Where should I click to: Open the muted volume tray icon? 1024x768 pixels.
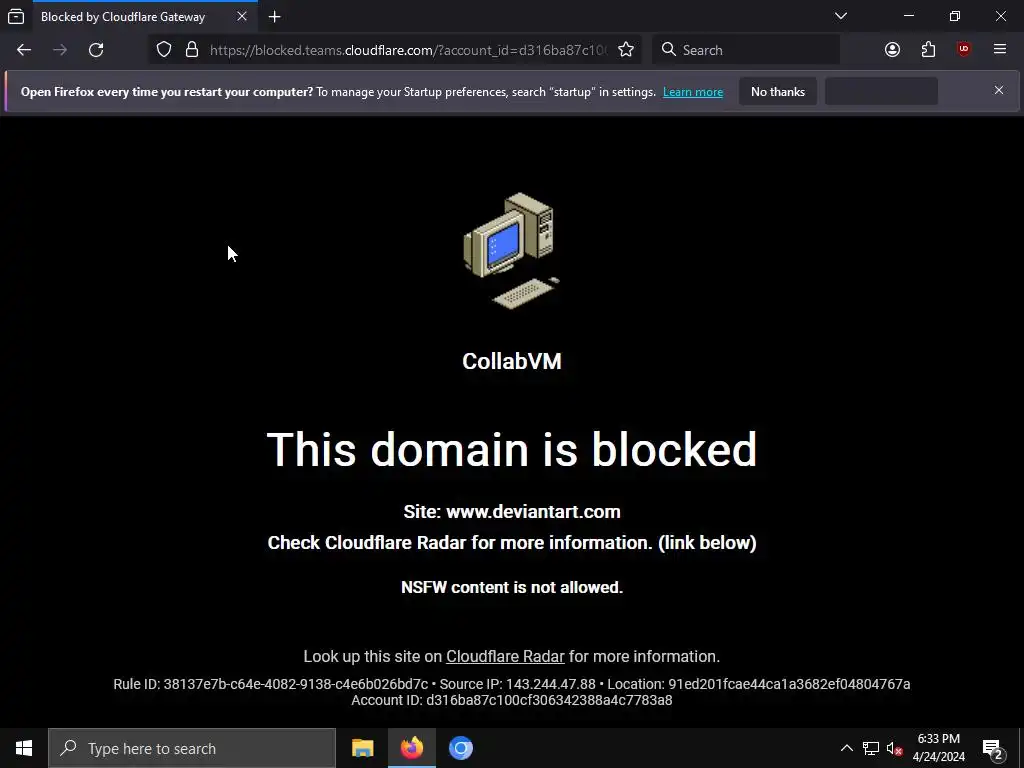(x=894, y=748)
